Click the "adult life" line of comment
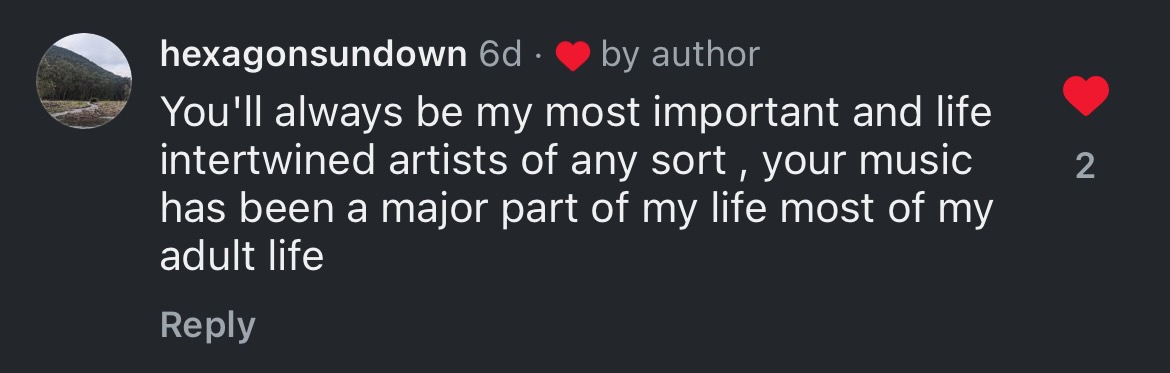This screenshot has width=1170, height=373. [x=242, y=256]
